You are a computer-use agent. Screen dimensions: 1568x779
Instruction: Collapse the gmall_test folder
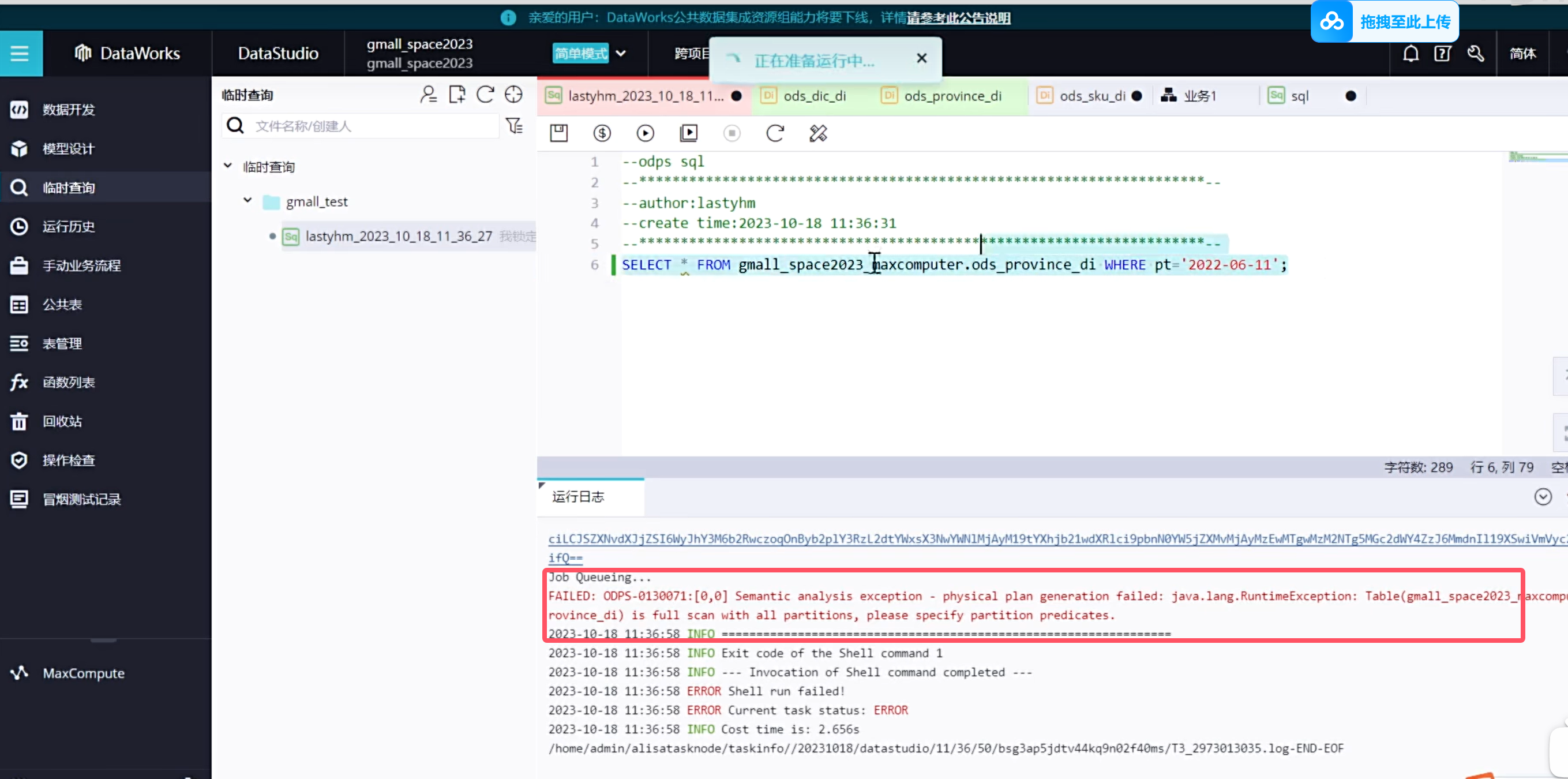[247, 200]
